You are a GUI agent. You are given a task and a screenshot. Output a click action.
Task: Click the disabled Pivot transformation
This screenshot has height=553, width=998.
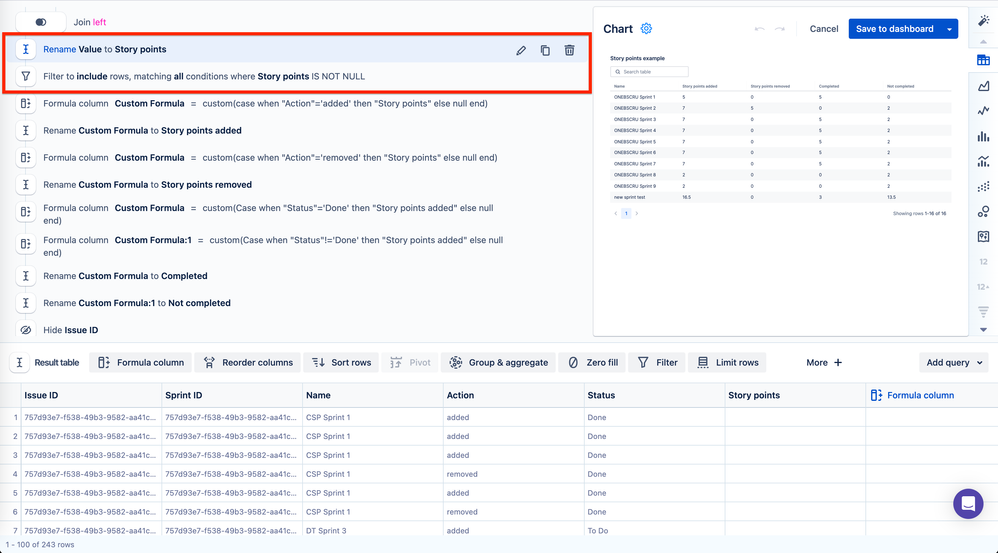(410, 363)
